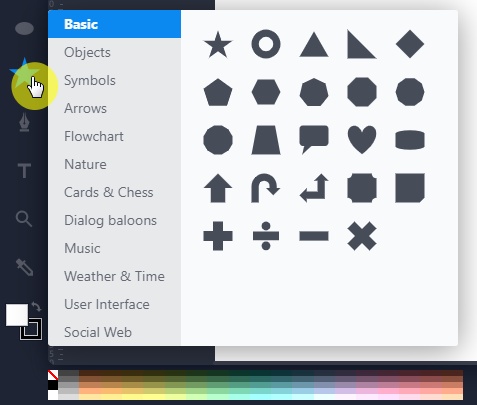
Task: Swap fill and stroke colors arrow
Action: (36, 306)
